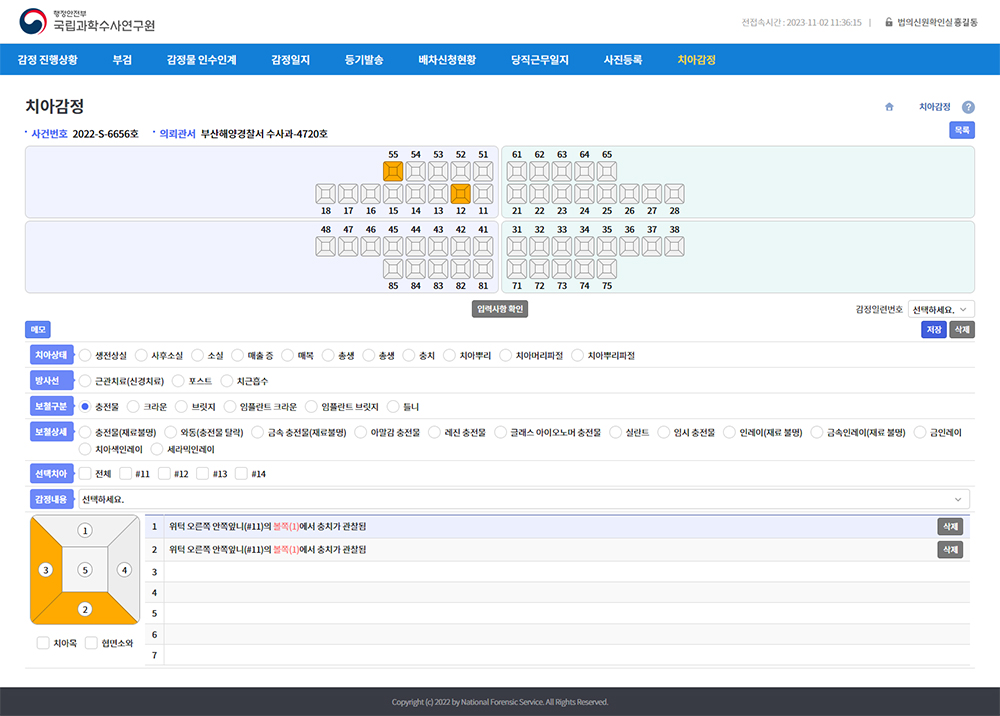Check the #11 tooth checkbox
The height and width of the screenshot is (716, 1000).
[x=125, y=474]
